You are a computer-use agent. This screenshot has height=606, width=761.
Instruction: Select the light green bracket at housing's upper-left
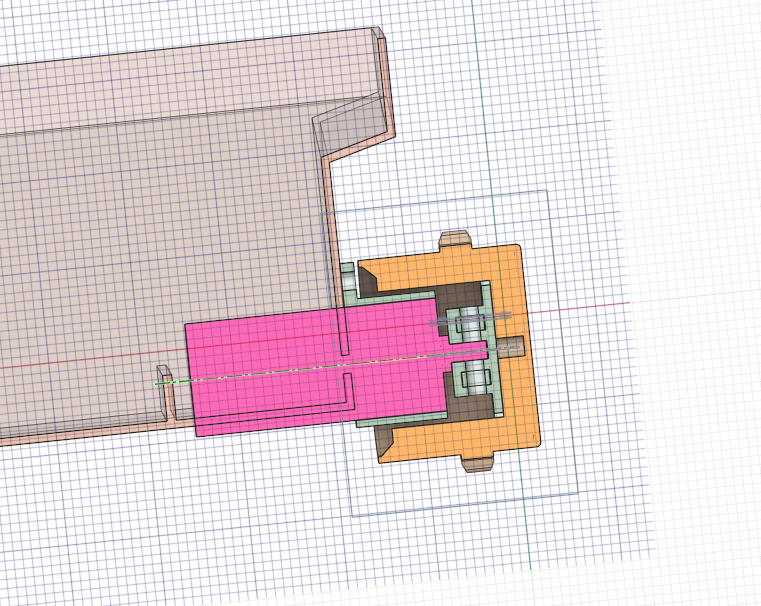[348, 281]
